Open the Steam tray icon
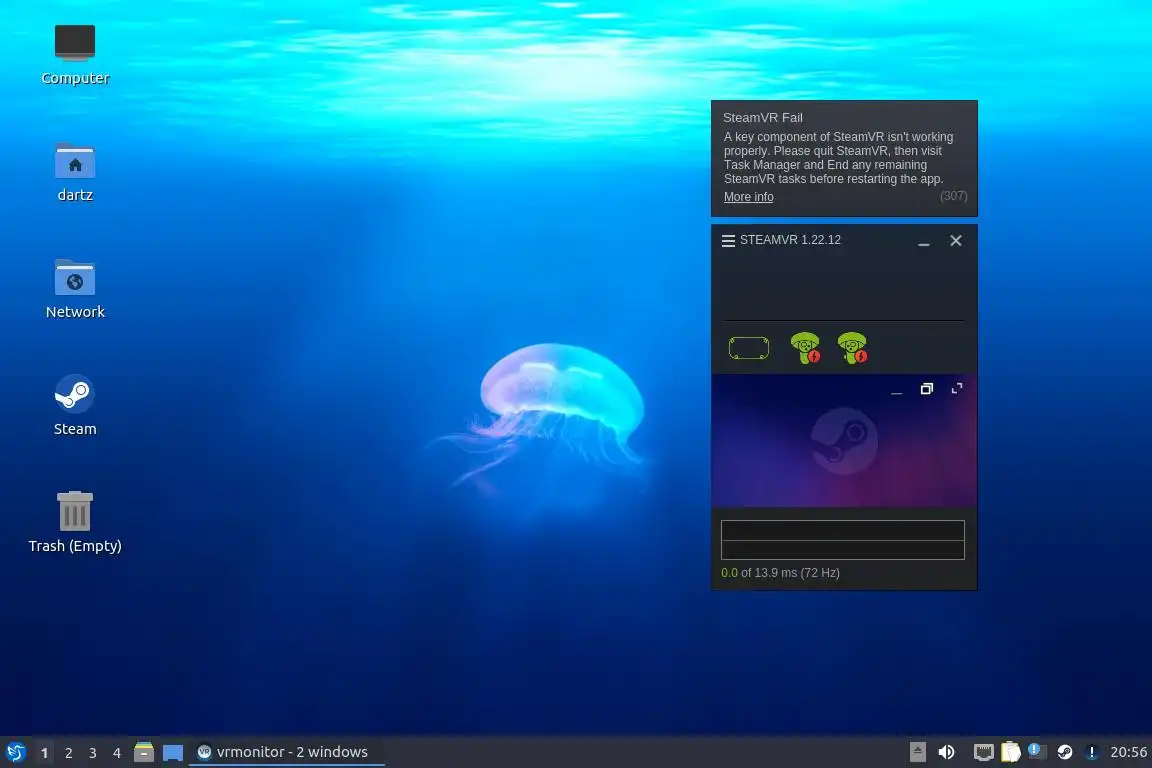 coord(1065,752)
